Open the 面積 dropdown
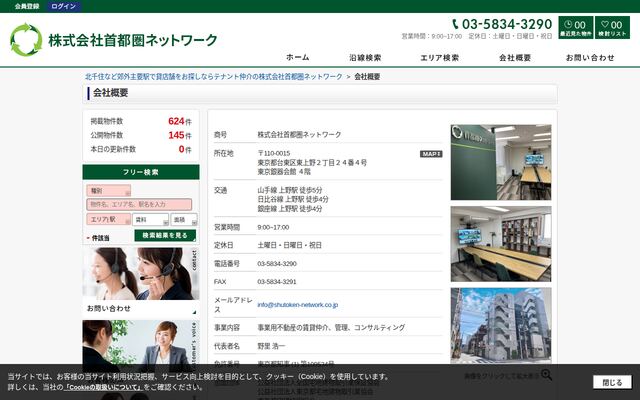Screen dimensions: 640x400 (184, 220)
